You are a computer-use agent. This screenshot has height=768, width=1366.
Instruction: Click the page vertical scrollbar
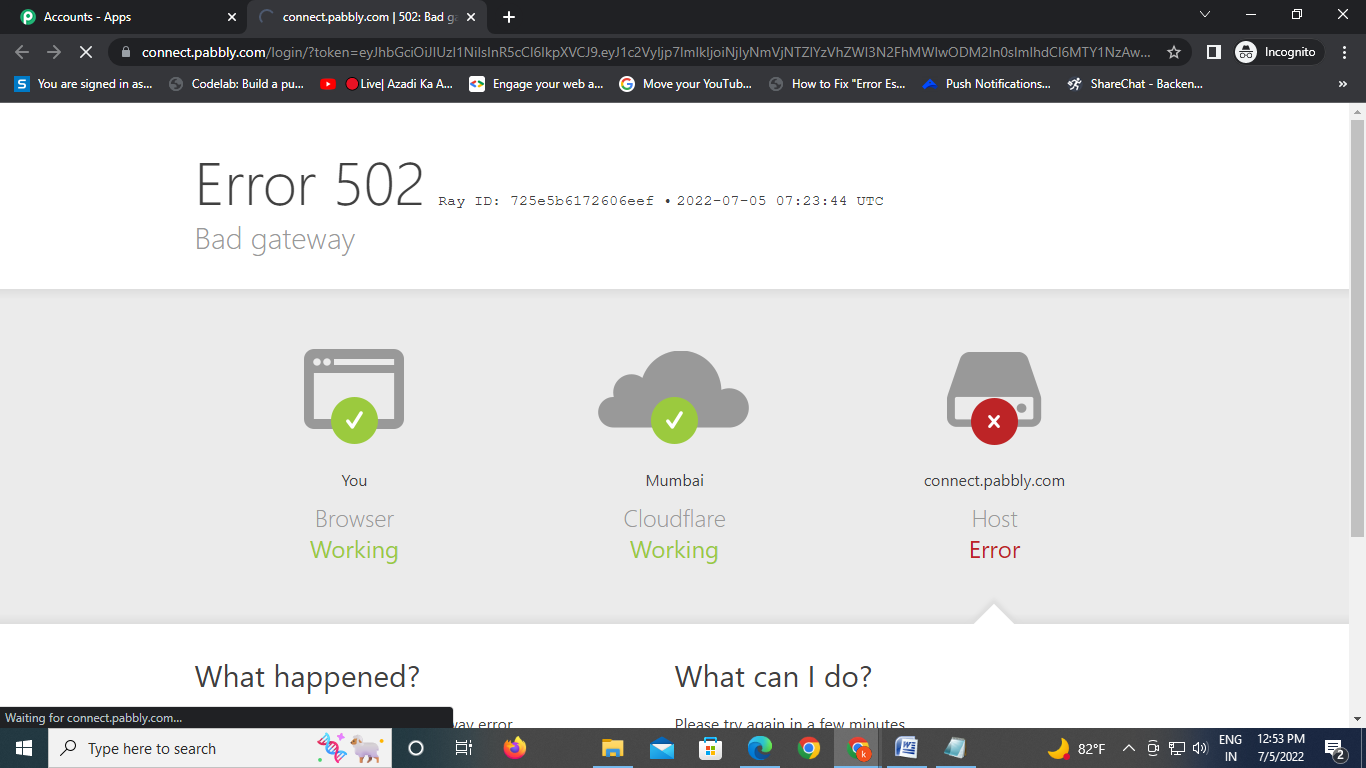[1357, 330]
